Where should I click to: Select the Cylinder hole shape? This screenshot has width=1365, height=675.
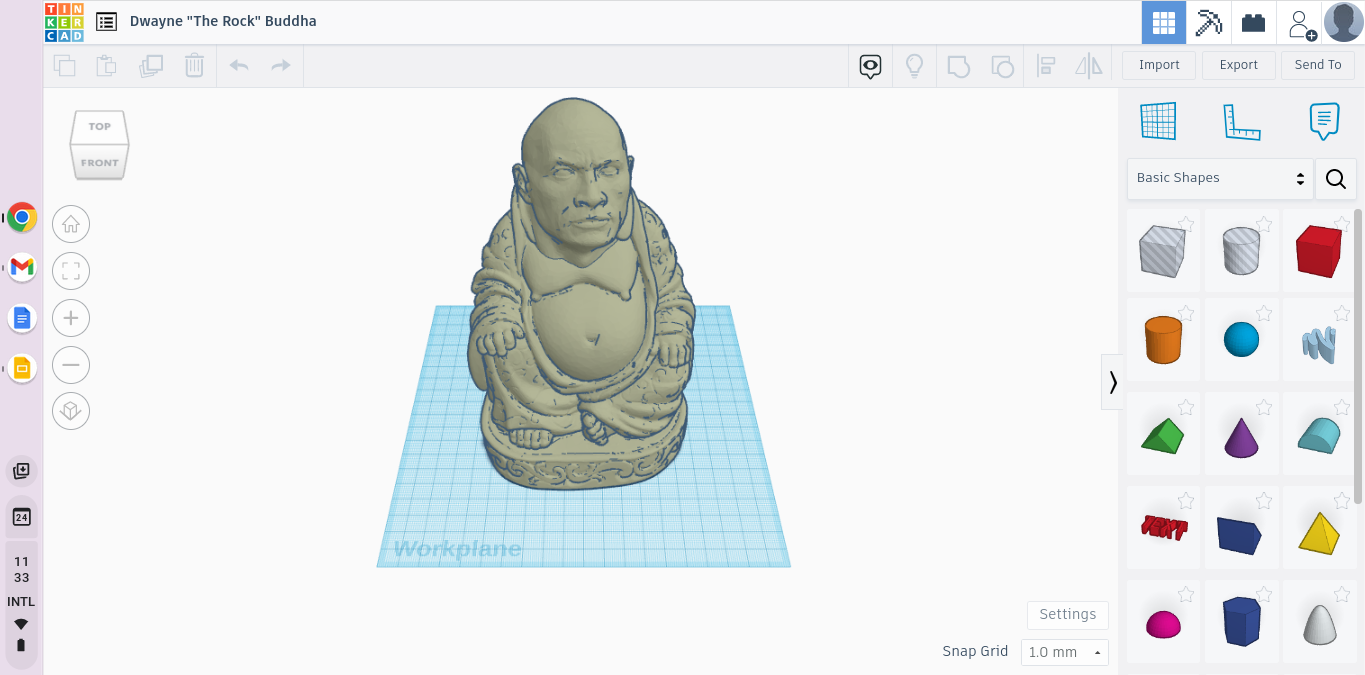click(x=1241, y=250)
